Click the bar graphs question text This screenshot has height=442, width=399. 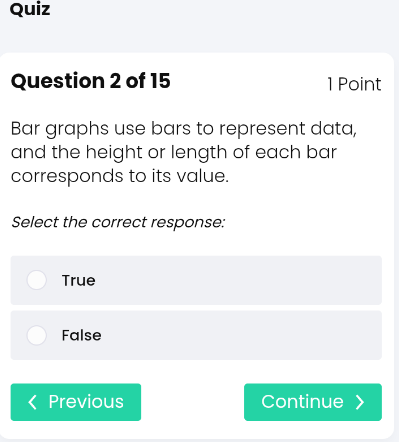(x=184, y=152)
